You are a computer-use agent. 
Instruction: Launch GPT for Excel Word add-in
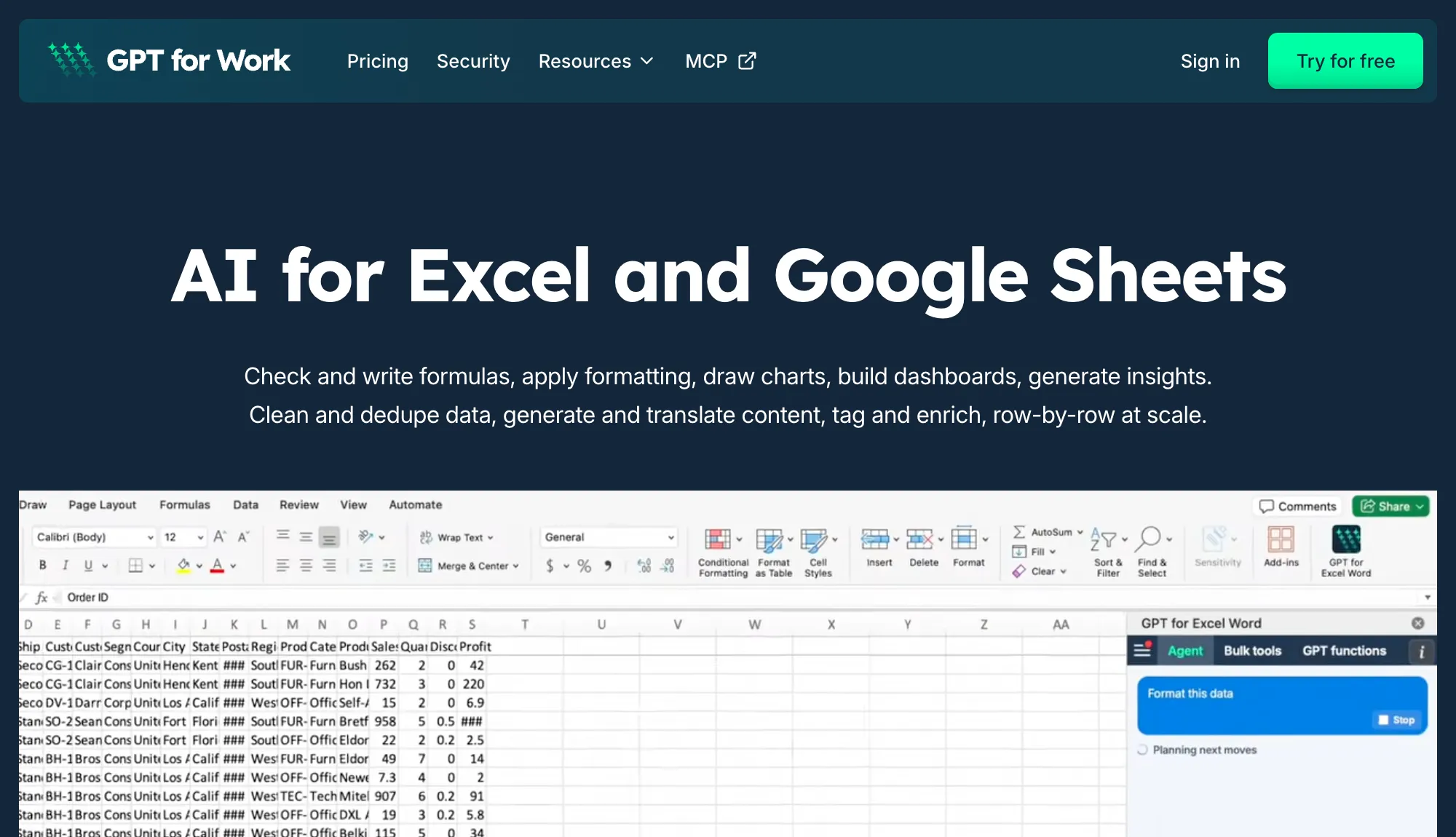tap(1346, 552)
